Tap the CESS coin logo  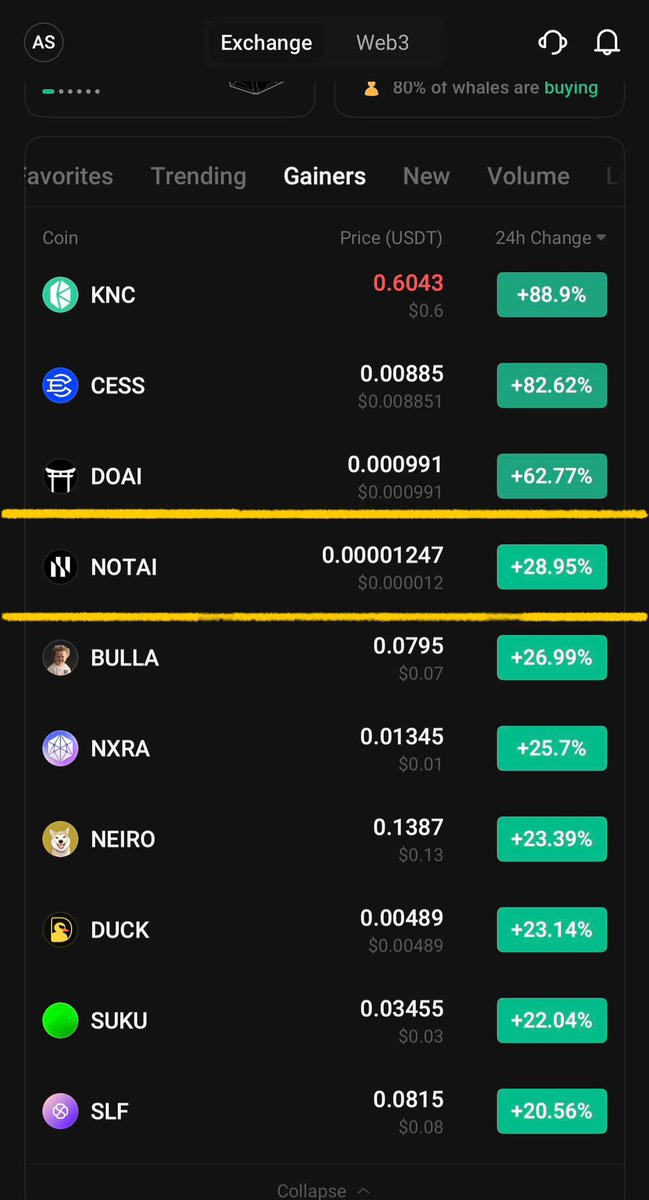60,386
